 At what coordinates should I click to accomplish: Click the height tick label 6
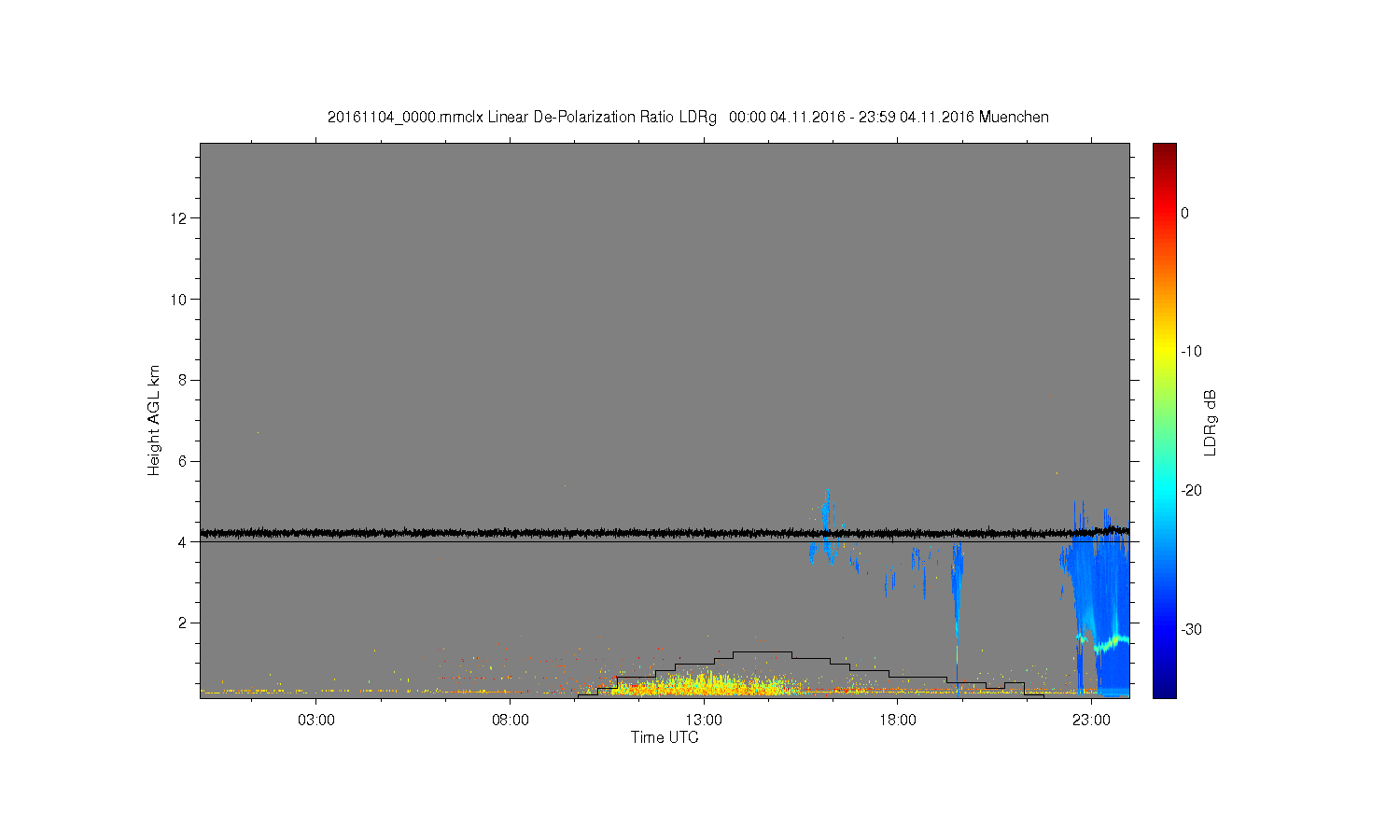183,461
